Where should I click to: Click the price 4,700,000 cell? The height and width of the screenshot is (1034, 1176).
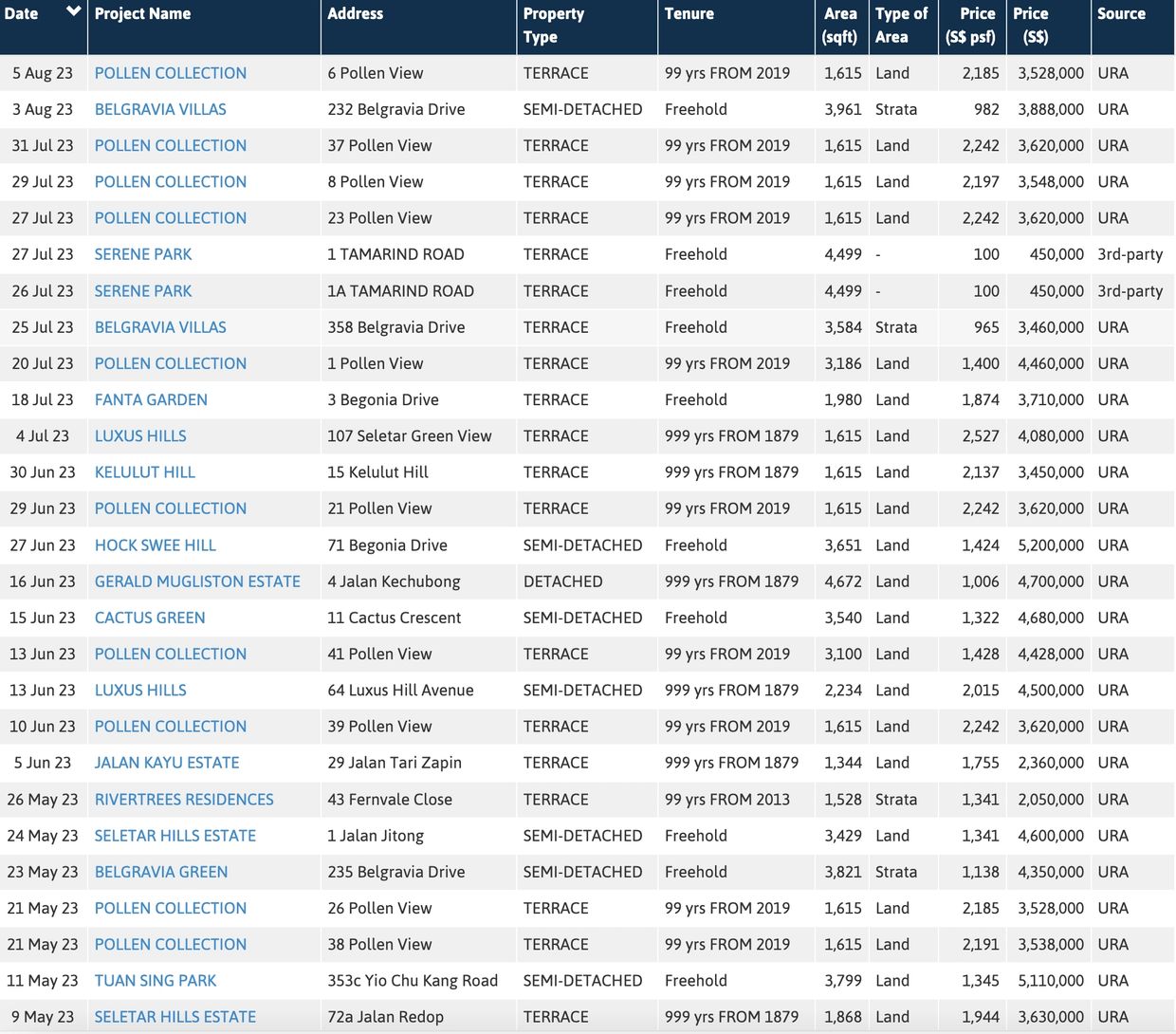[x=1051, y=582]
